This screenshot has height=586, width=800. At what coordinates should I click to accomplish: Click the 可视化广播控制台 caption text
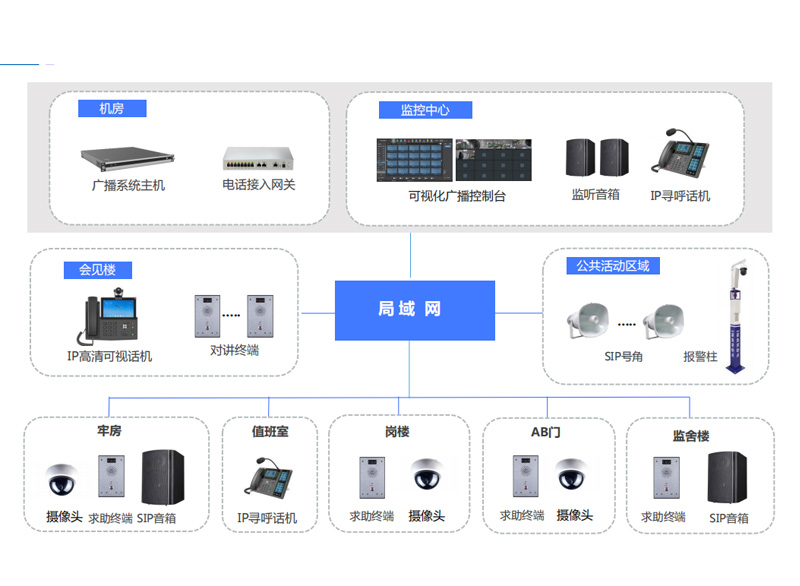coord(457,196)
